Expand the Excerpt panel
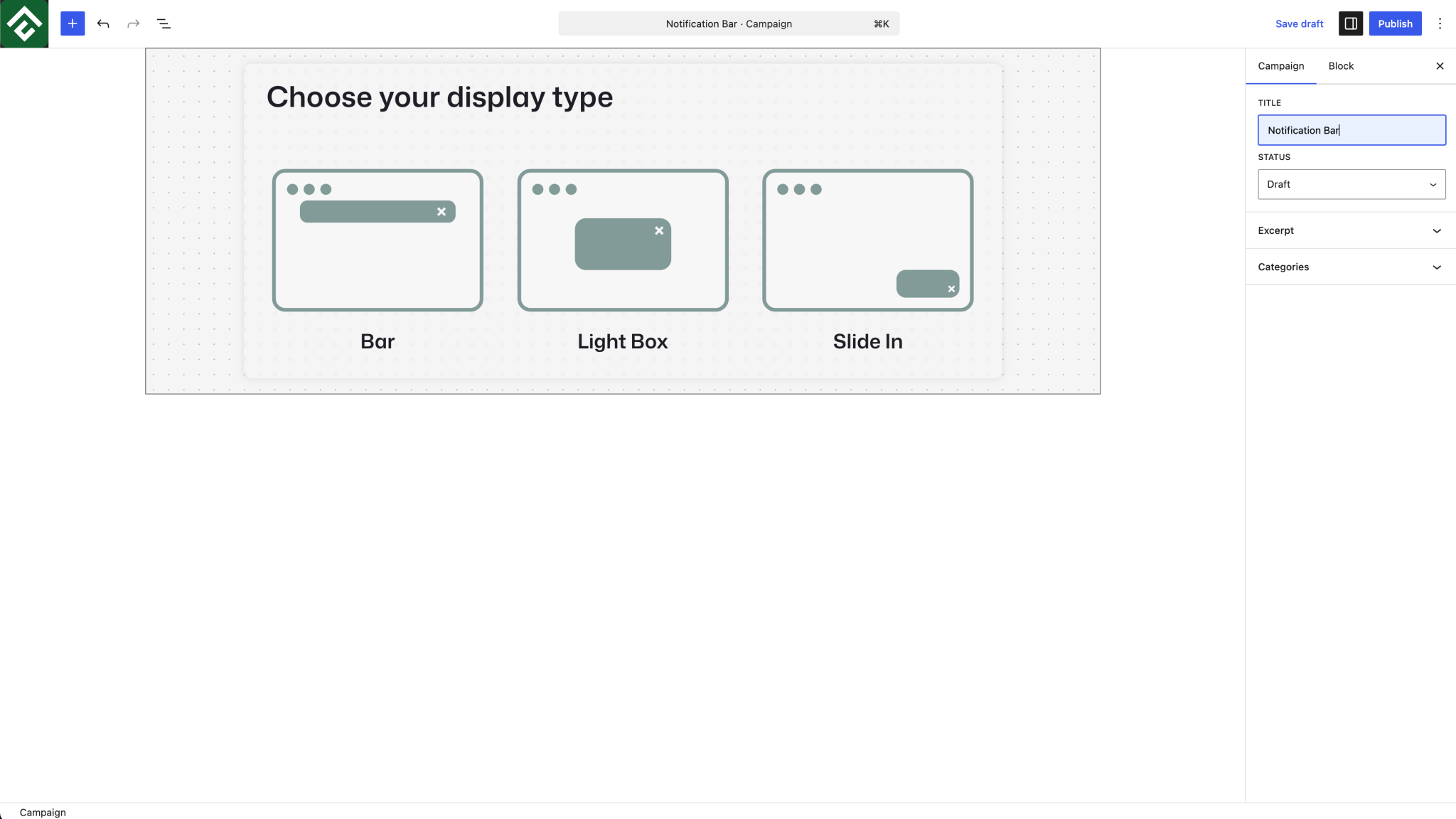The image size is (1456, 819). pos(1350,230)
